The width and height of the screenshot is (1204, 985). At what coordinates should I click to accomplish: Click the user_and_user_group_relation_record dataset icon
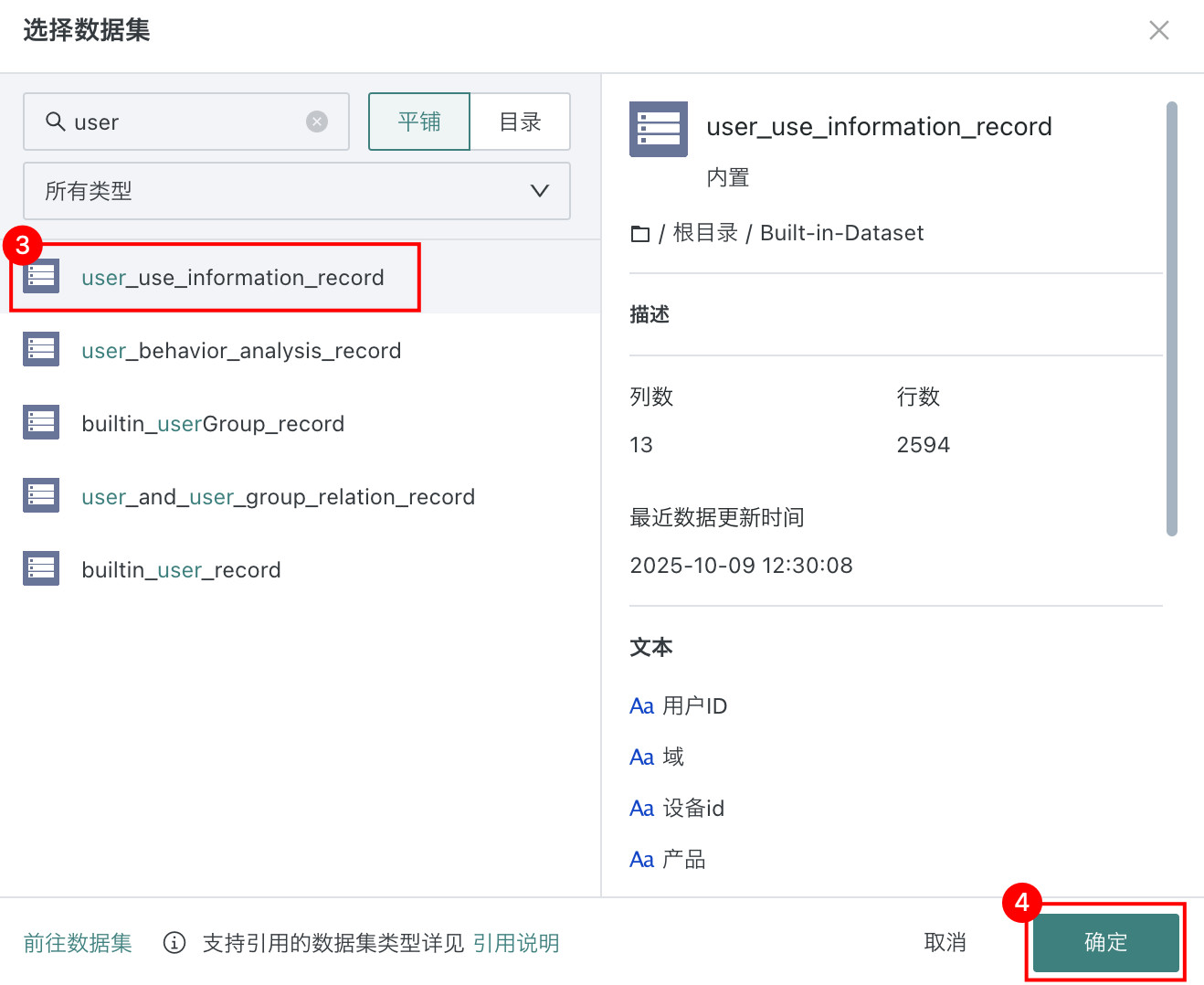[41, 495]
